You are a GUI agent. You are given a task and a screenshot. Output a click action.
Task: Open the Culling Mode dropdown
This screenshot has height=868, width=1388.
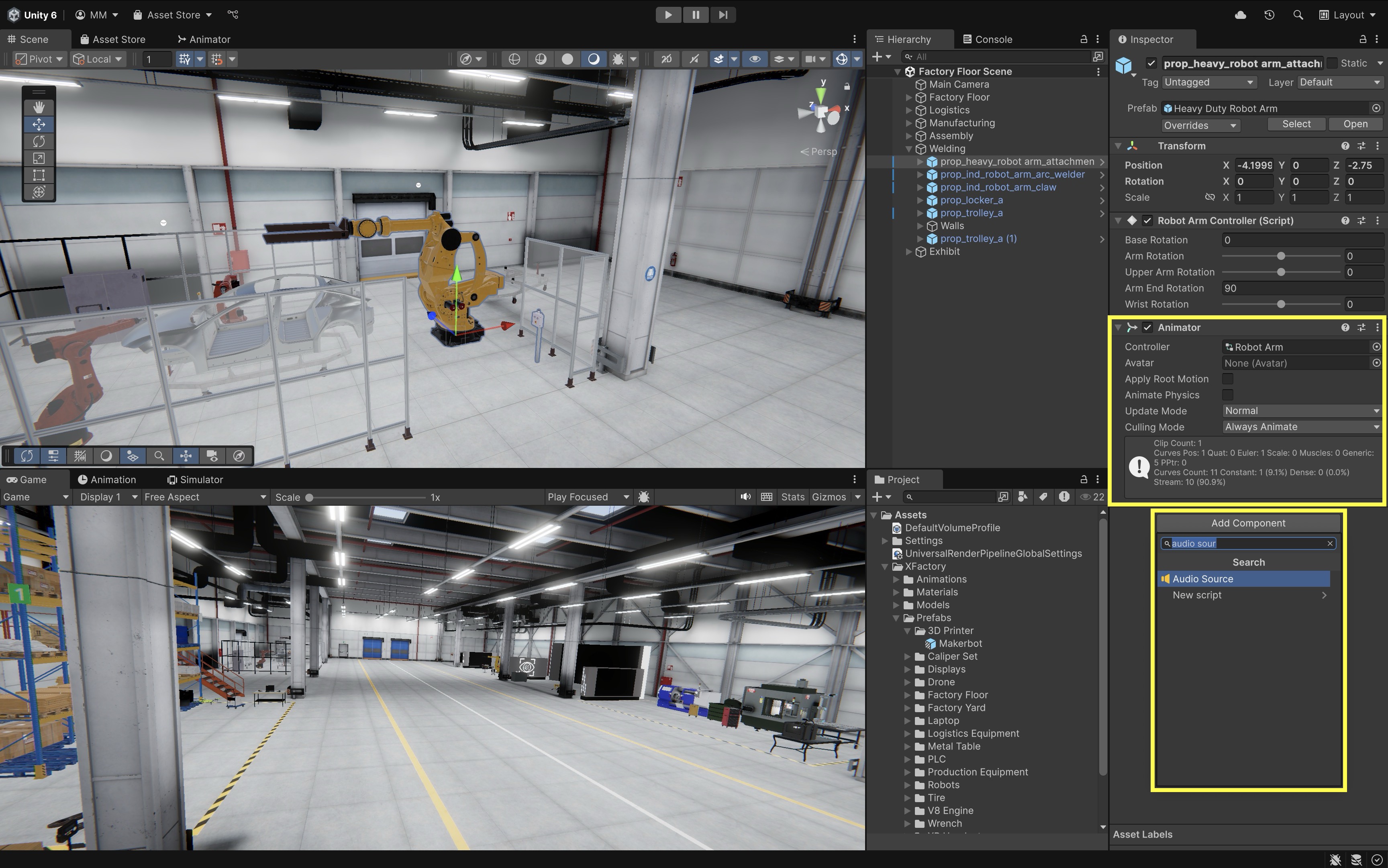coord(1301,427)
